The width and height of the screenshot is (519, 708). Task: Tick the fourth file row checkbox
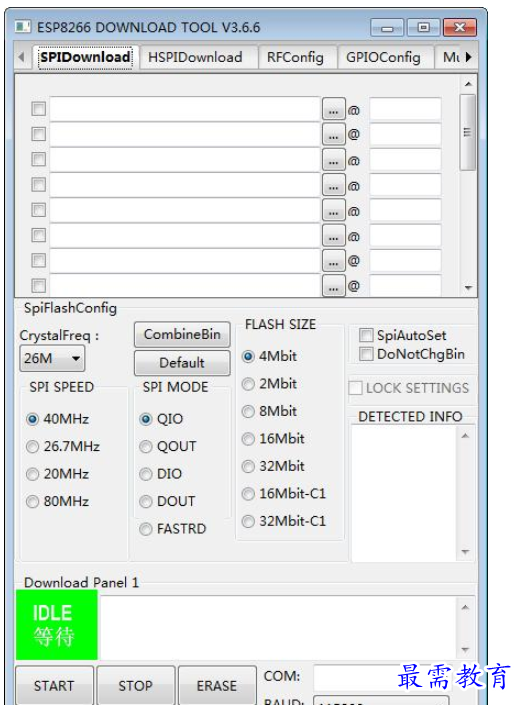(39, 185)
